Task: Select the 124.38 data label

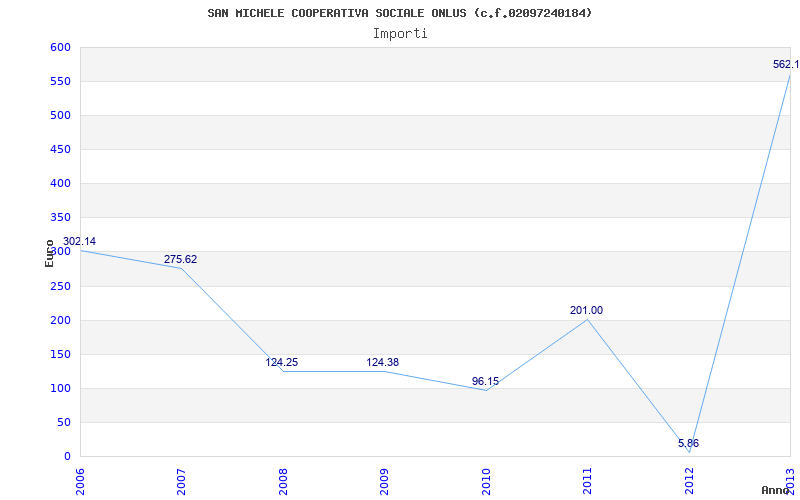Action: [x=383, y=362]
